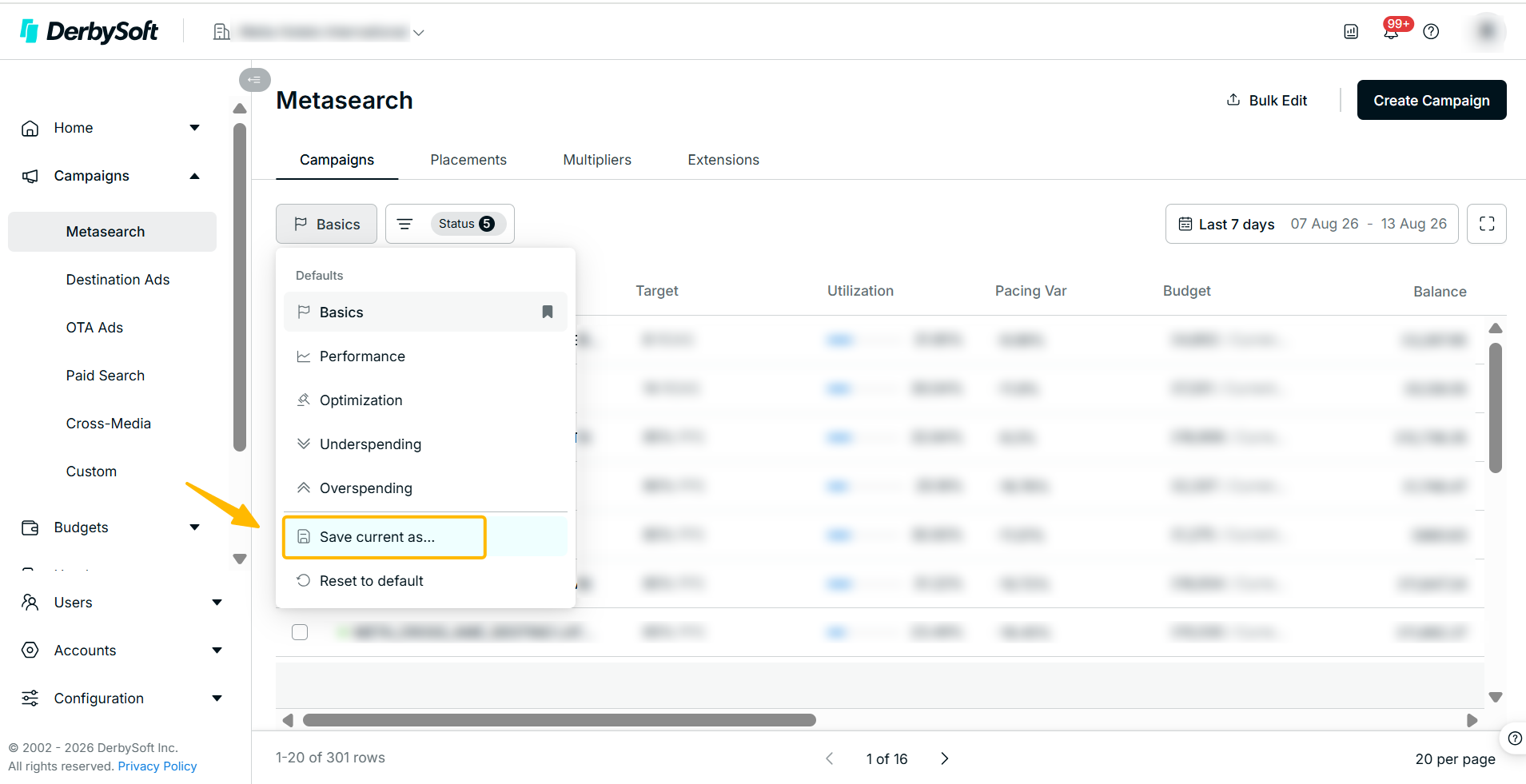Click the table scrollbar right arrow
This screenshot has height=784, width=1526.
1472,720
